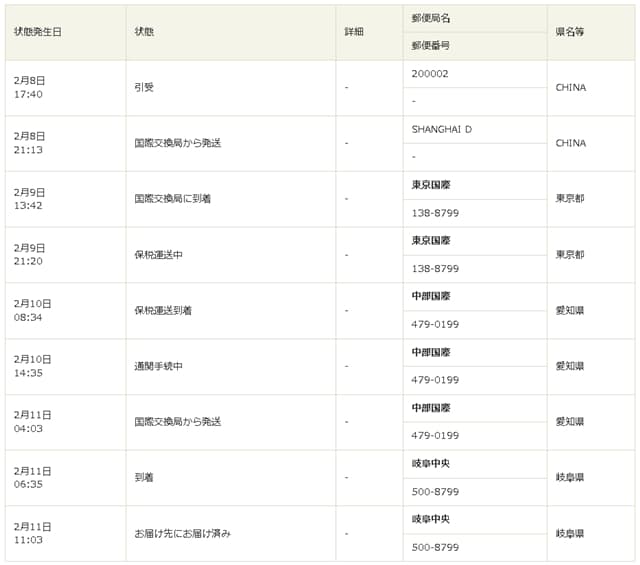Click the お届け先にお届け済み status
This screenshot has height=565, width=640.
(183, 534)
